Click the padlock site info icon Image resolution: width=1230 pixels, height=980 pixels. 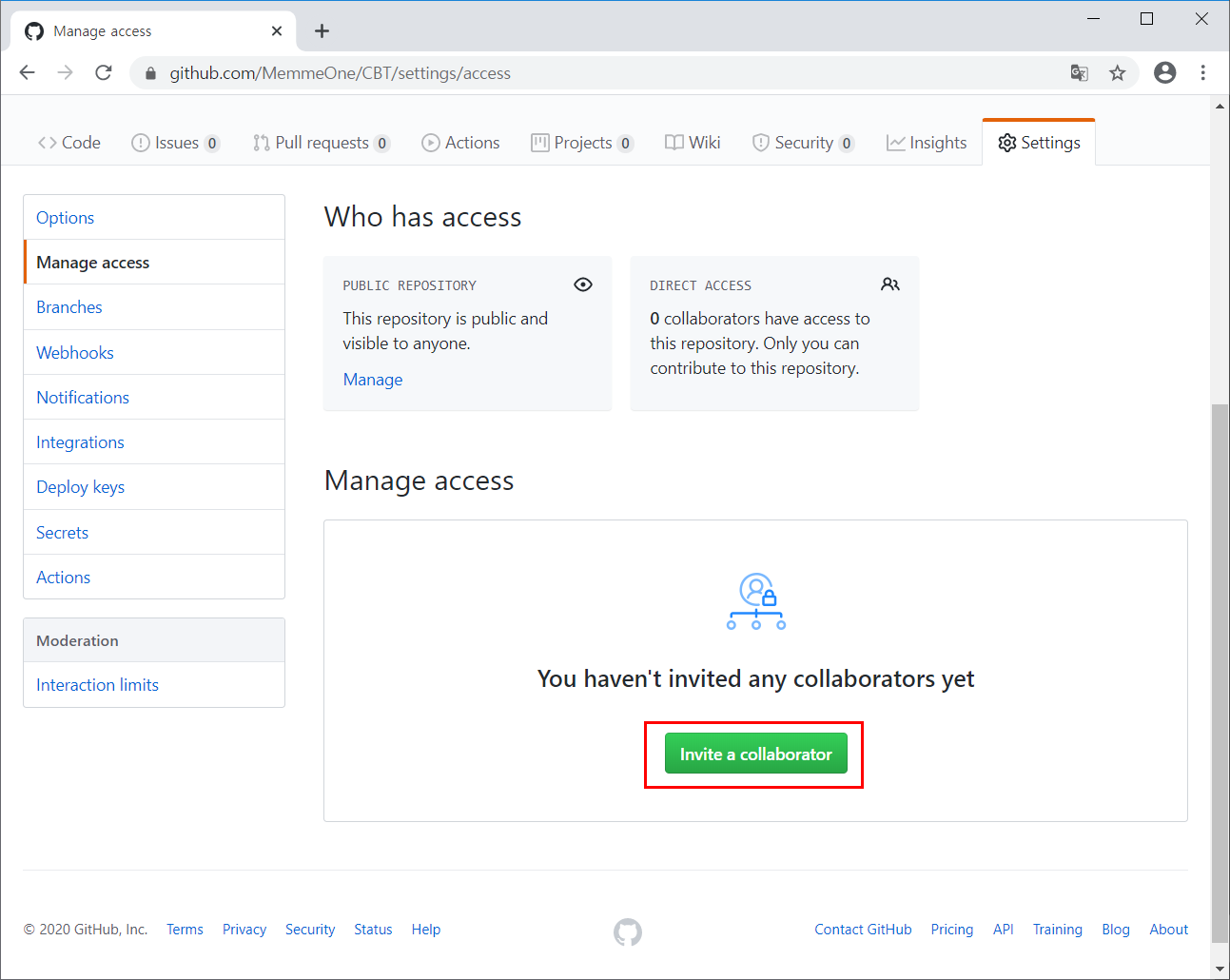150,73
